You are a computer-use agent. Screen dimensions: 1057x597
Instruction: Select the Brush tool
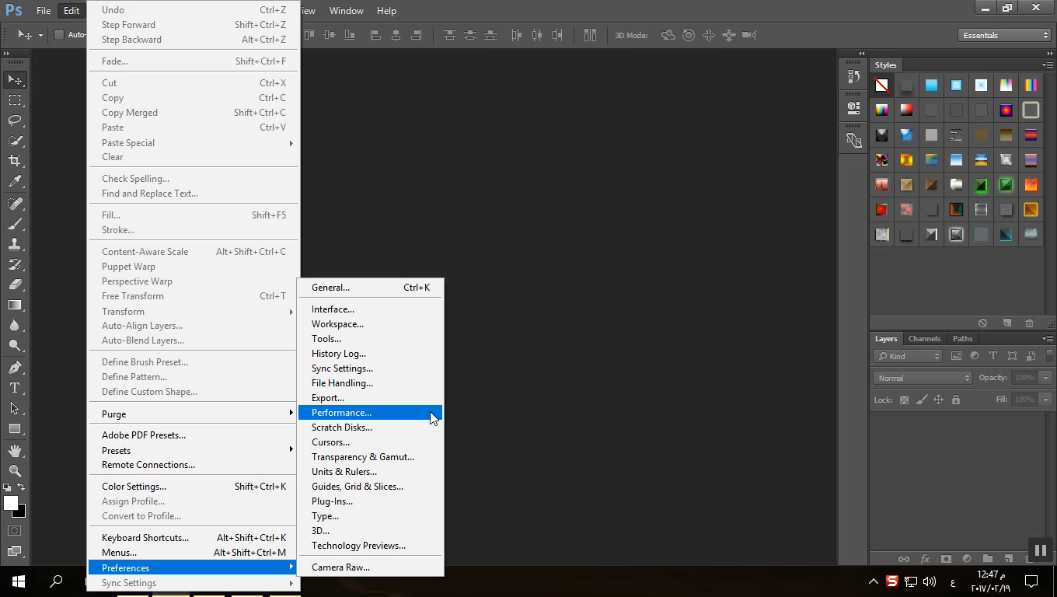coord(15,224)
